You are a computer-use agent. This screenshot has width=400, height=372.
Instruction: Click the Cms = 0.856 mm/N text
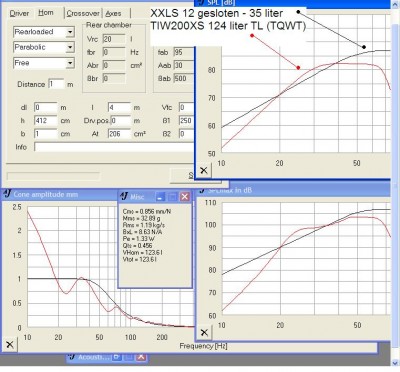coord(147,211)
